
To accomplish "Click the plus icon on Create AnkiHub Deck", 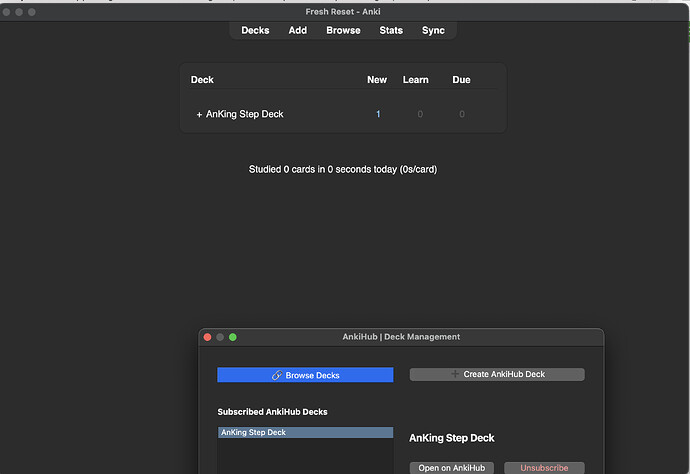I will (455, 374).
